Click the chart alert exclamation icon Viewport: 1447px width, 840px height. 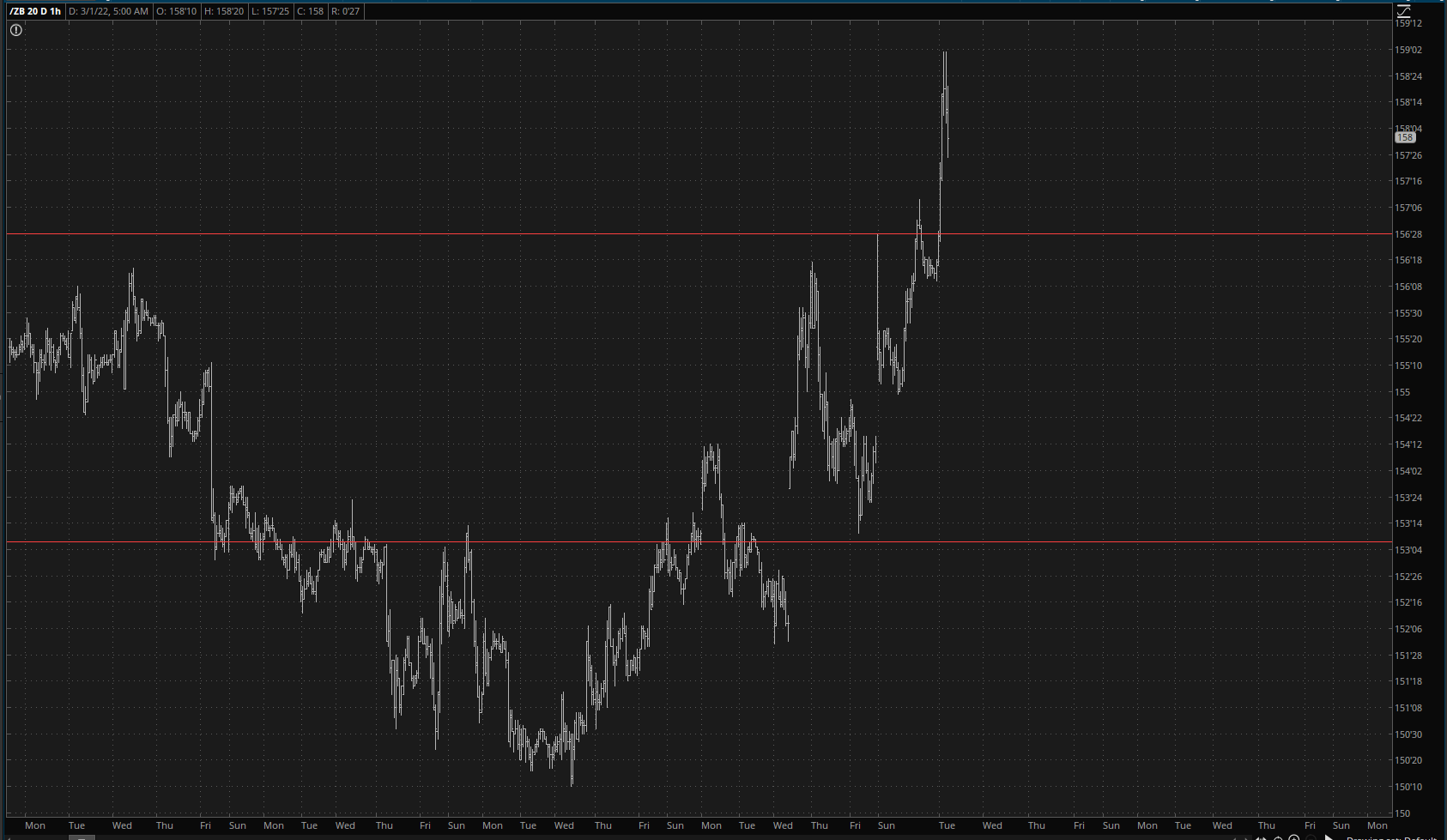point(15,30)
